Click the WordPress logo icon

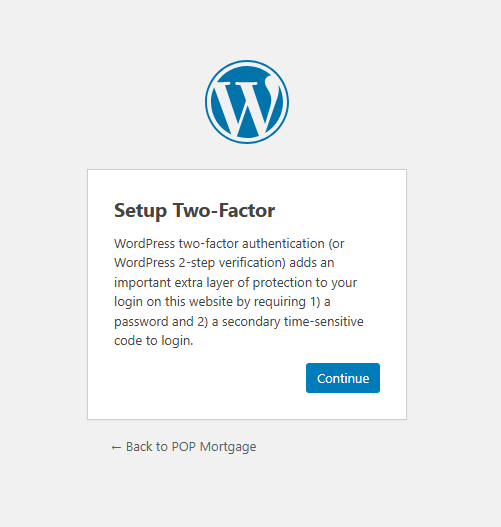[247, 102]
